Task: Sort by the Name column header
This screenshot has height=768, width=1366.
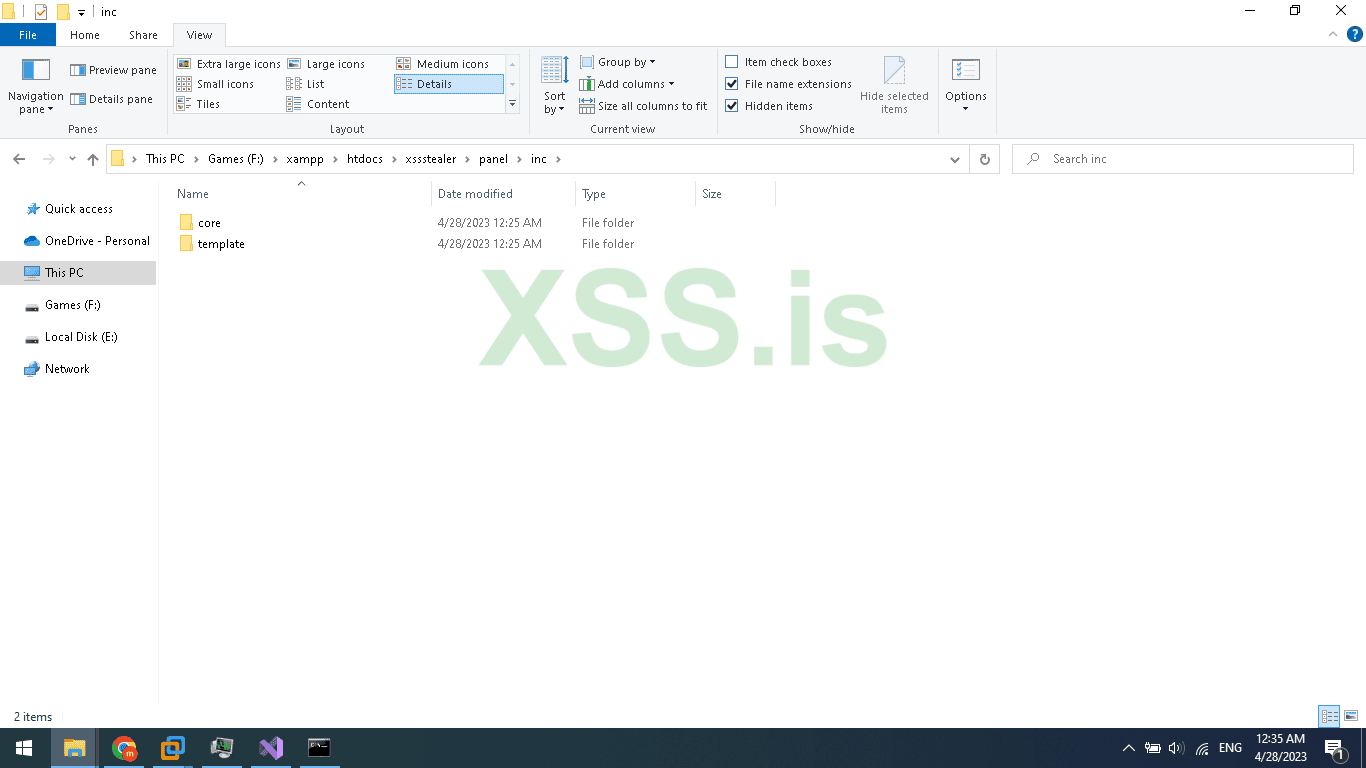Action: point(301,194)
